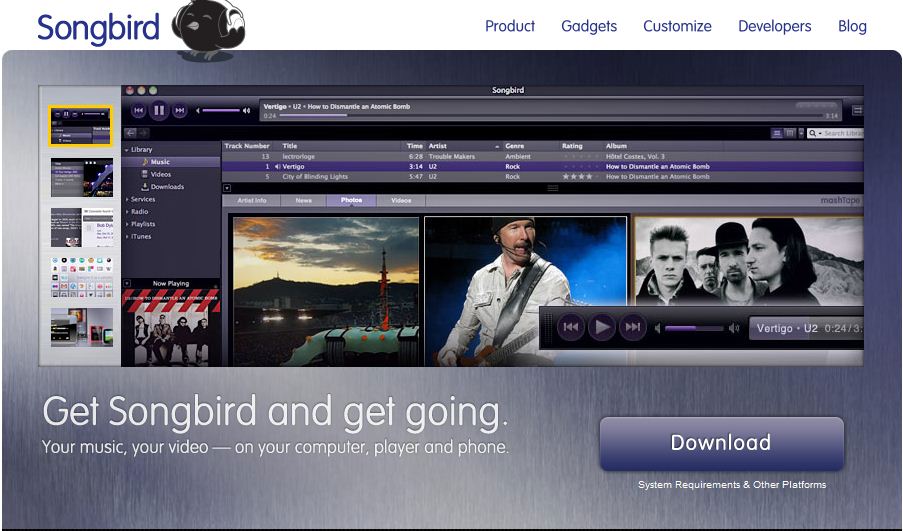Open the Product menu

tap(510, 26)
